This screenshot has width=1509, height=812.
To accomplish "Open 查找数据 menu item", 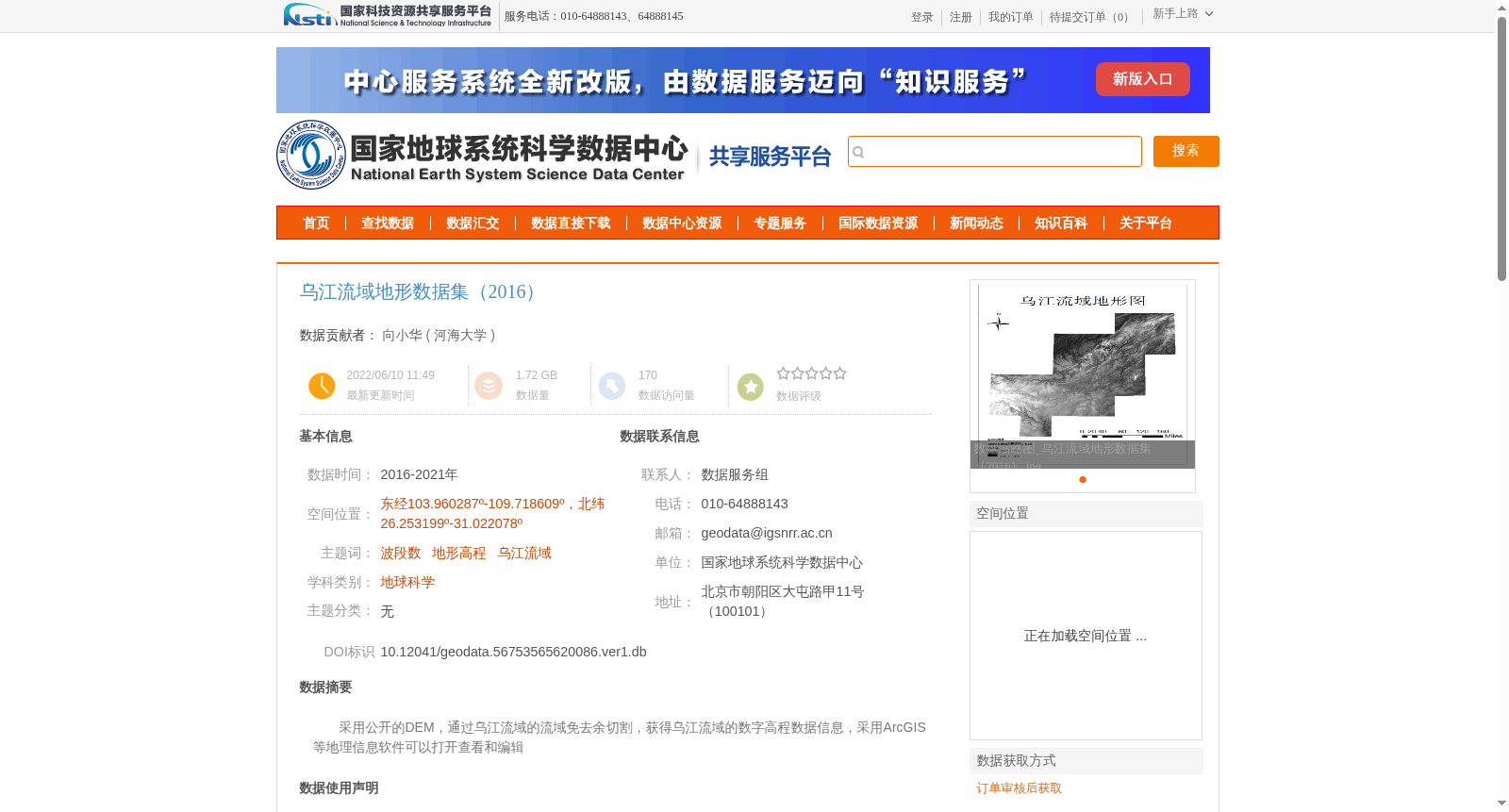I will (388, 224).
